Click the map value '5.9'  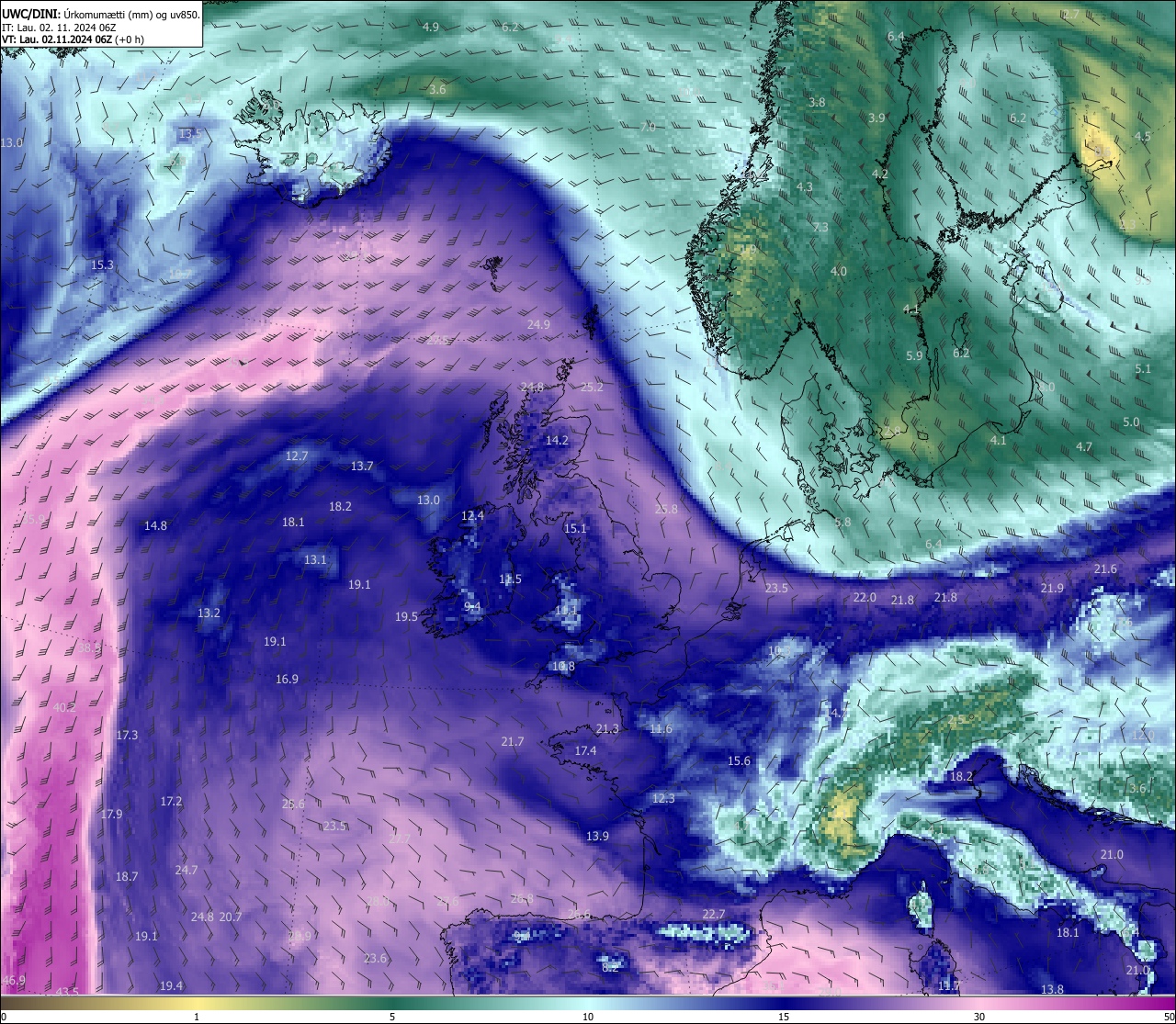(914, 356)
